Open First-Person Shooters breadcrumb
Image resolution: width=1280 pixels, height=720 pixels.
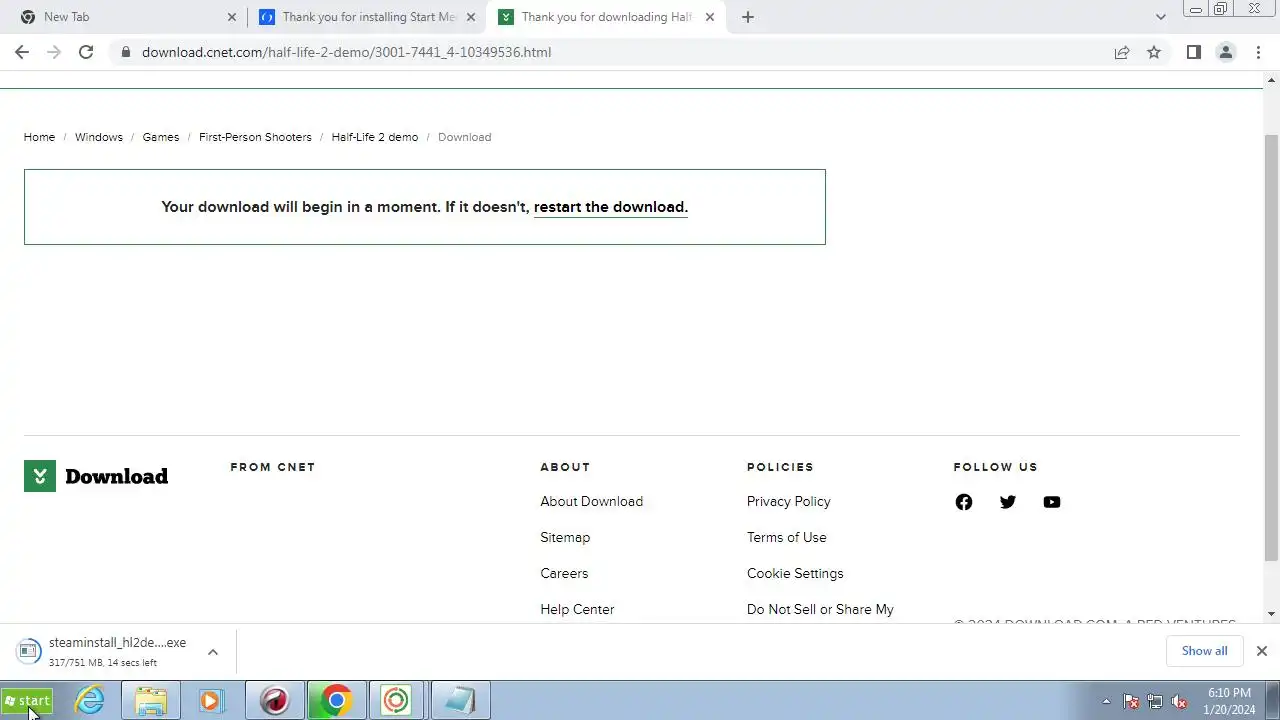tap(255, 137)
